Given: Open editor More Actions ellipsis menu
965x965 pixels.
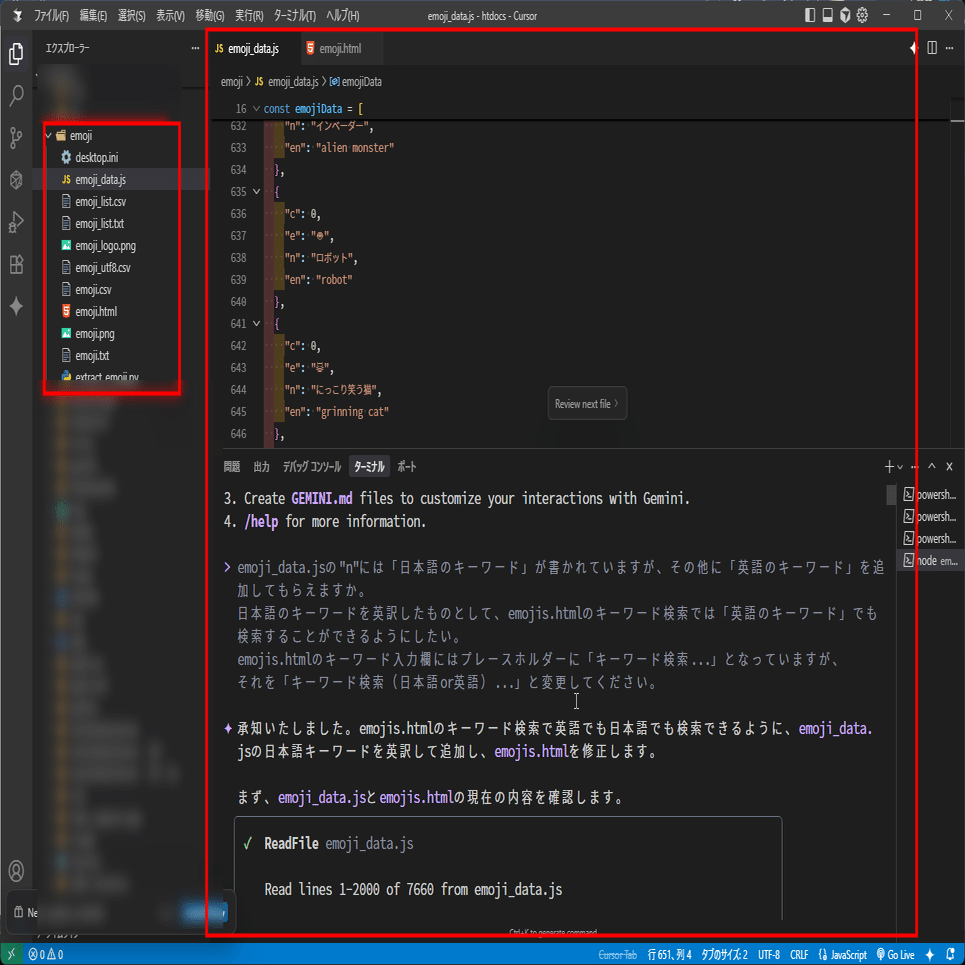Looking at the screenshot, I should click(950, 48).
